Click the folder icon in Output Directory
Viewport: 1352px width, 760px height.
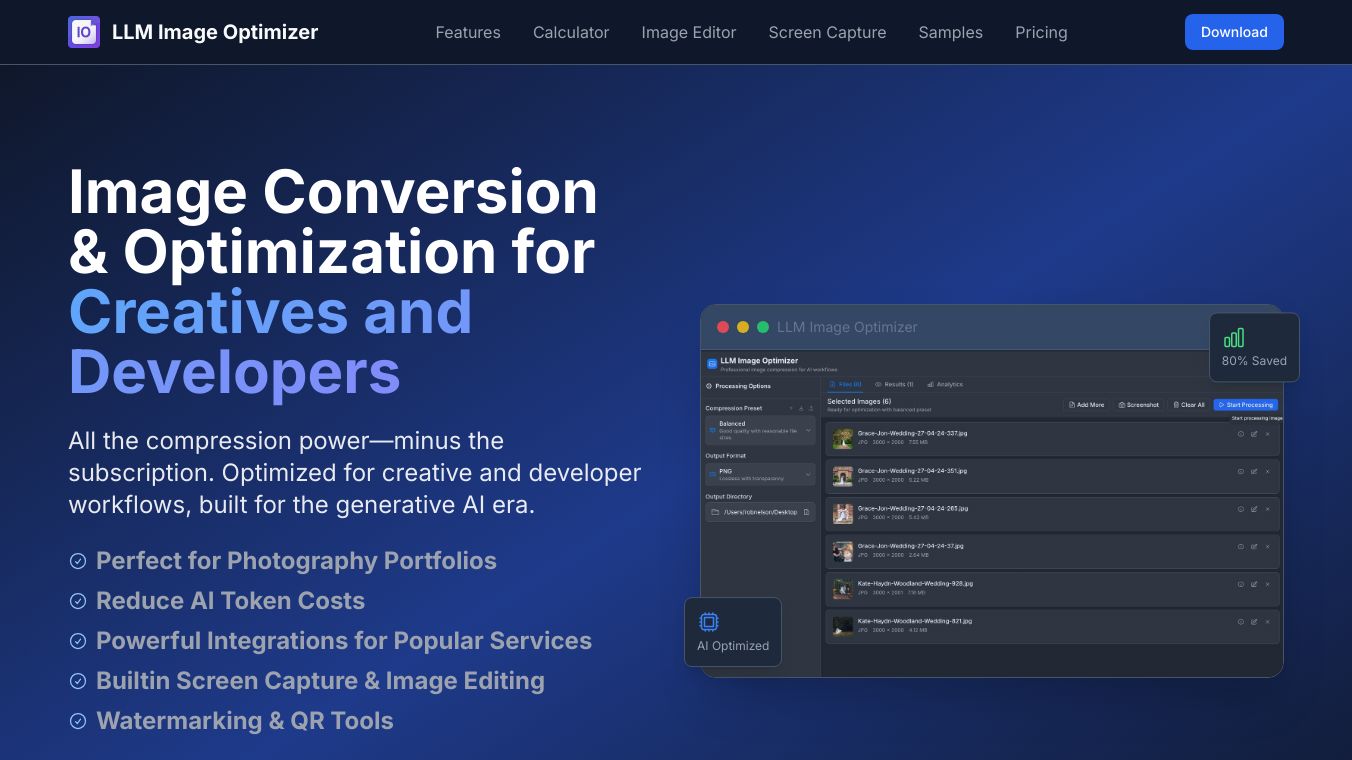pyautogui.click(x=715, y=512)
